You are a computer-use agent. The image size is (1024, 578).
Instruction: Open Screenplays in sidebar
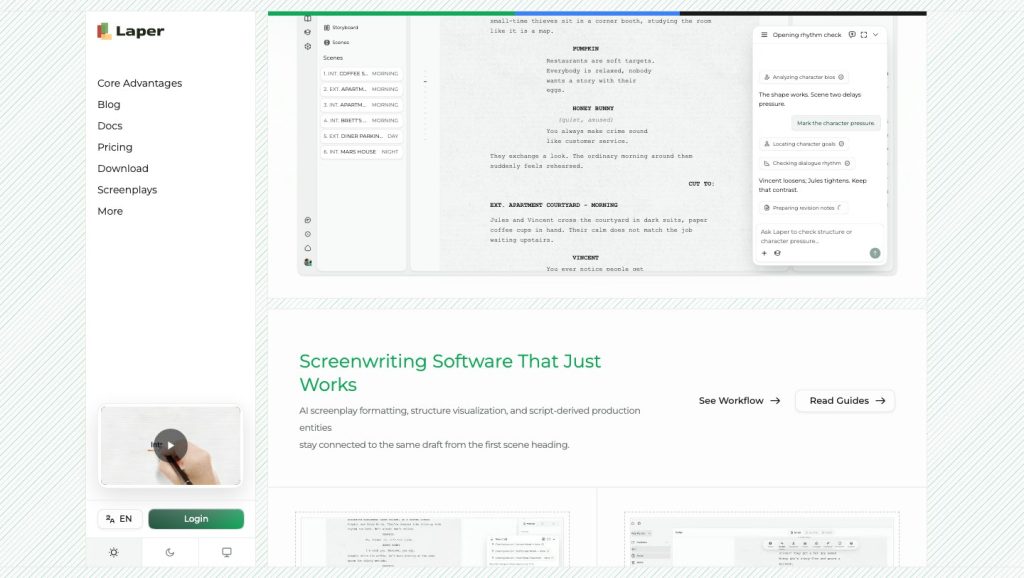(127, 190)
